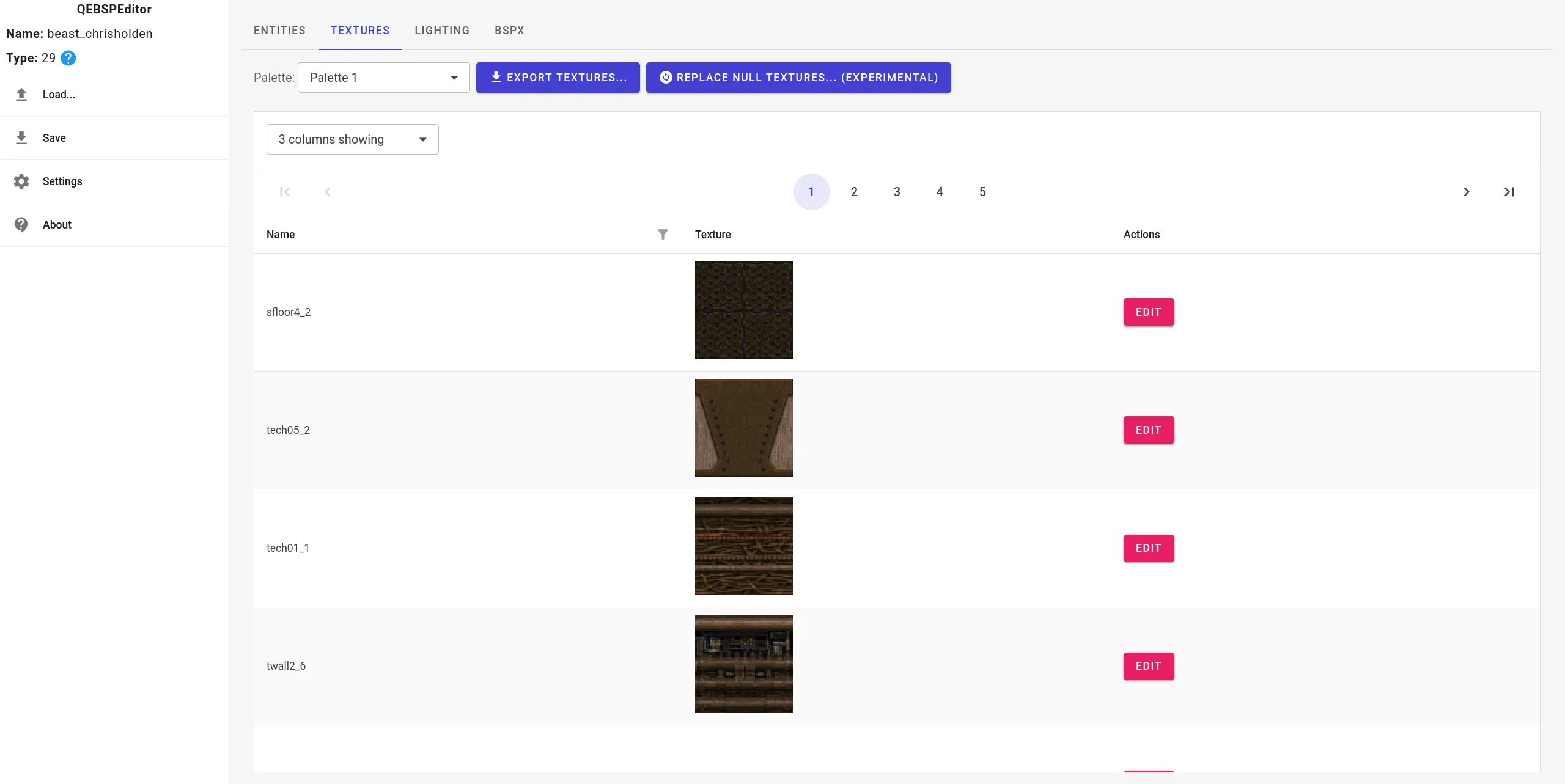Image resolution: width=1565 pixels, height=784 pixels.
Task: Edit the twall2_6 texture
Action: click(x=1149, y=666)
